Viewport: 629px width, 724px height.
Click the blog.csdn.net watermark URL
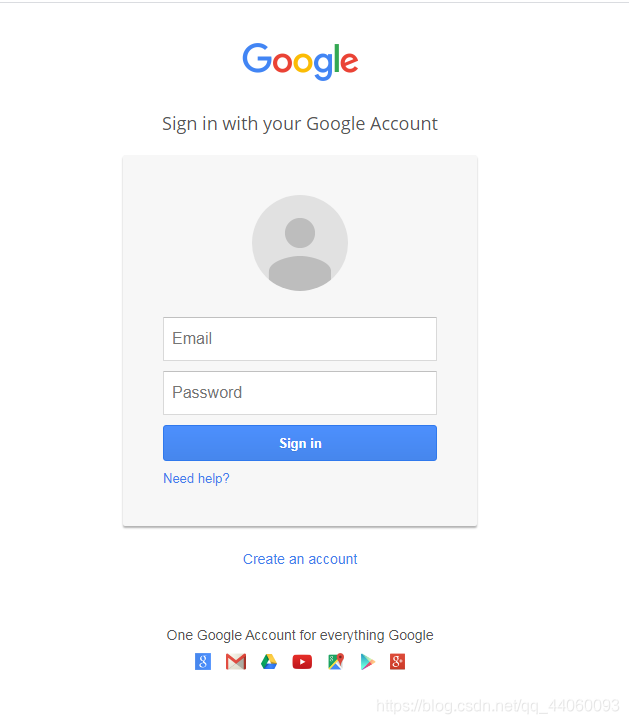tap(498, 706)
